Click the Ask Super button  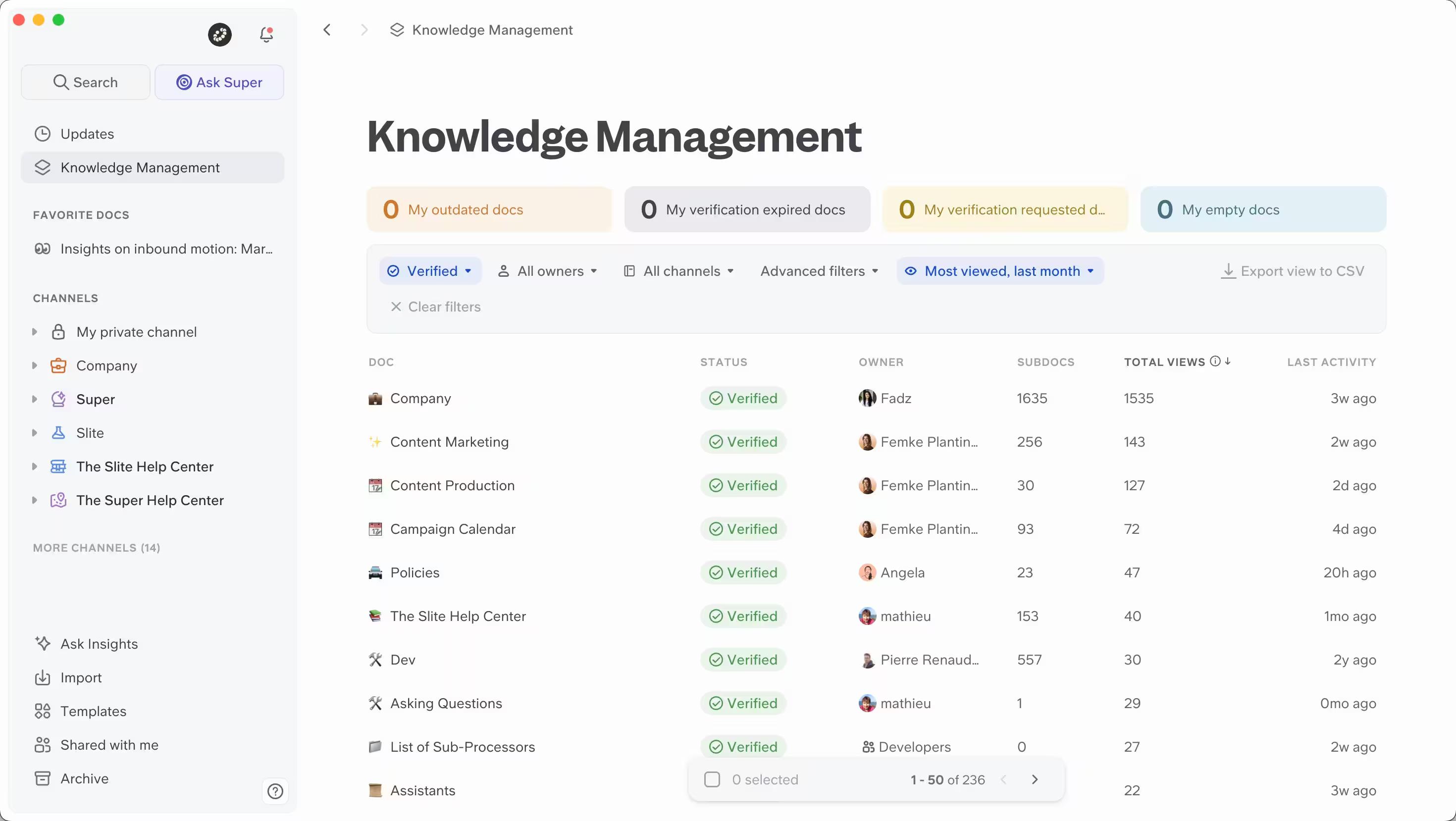pos(219,83)
